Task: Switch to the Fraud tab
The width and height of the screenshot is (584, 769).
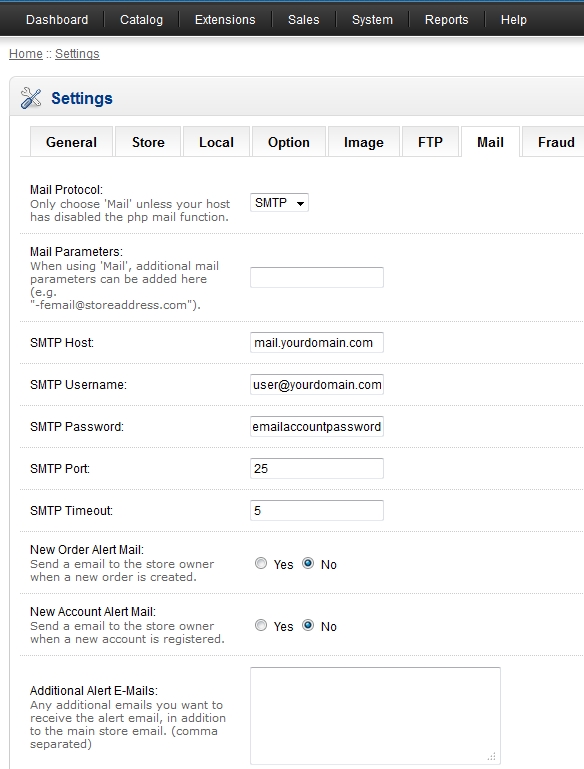Action: tap(556, 142)
